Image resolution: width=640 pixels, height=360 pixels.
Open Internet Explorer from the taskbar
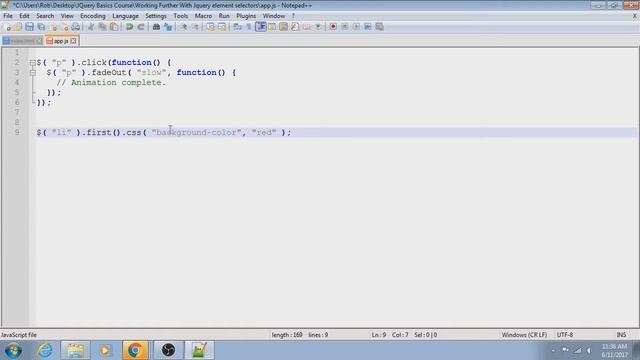click(x=45, y=350)
